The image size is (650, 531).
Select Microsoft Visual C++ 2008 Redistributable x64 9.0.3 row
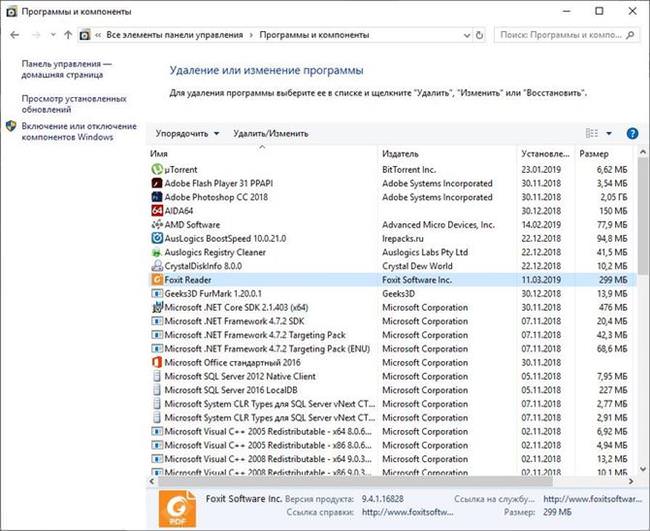[391, 459]
